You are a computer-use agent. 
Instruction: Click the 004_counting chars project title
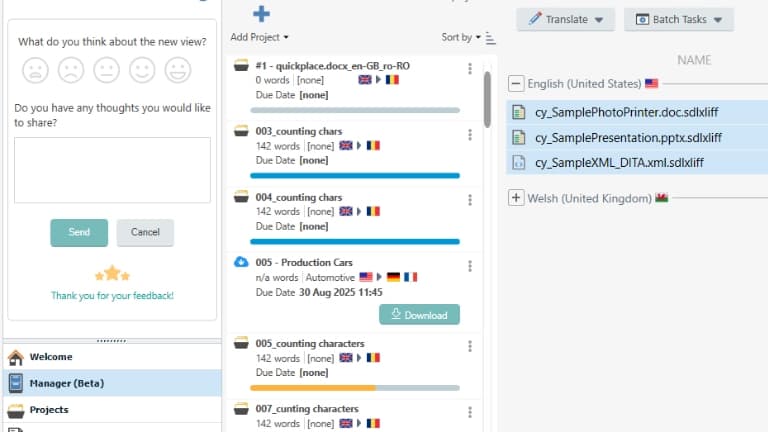[299, 197]
